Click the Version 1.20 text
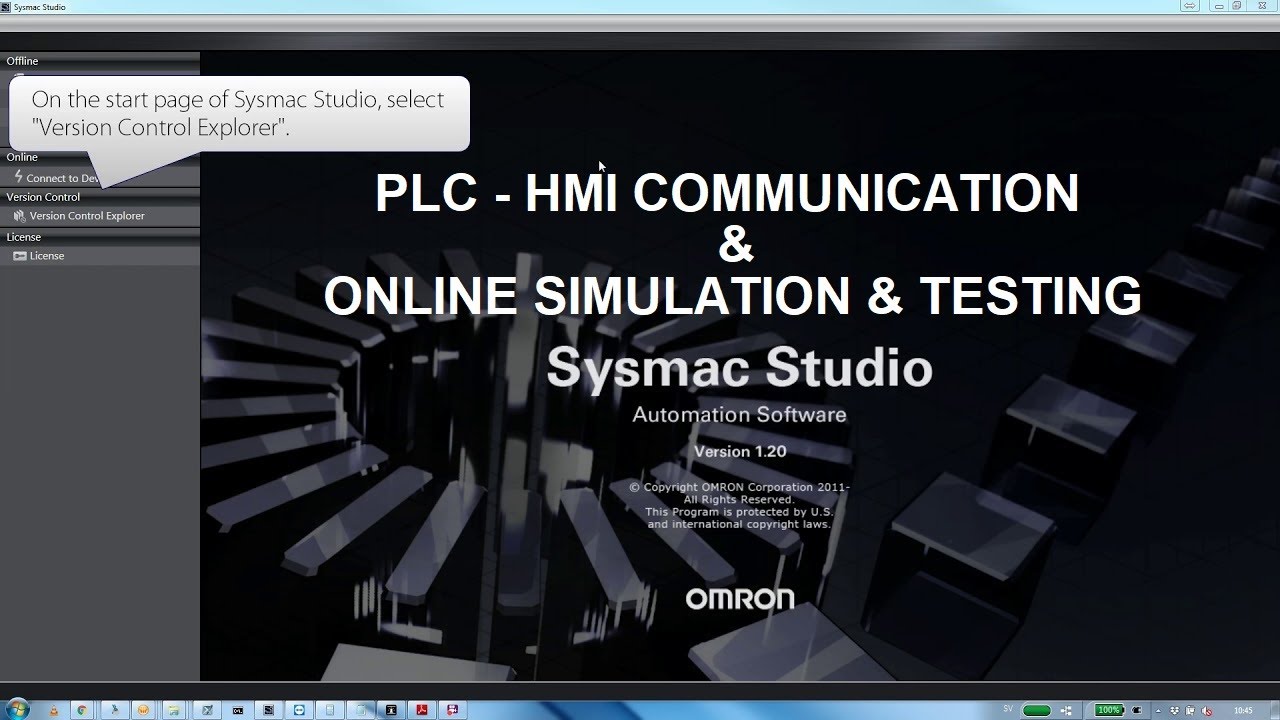Image resolution: width=1280 pixels, height=720 pixels. pos(740,451)
